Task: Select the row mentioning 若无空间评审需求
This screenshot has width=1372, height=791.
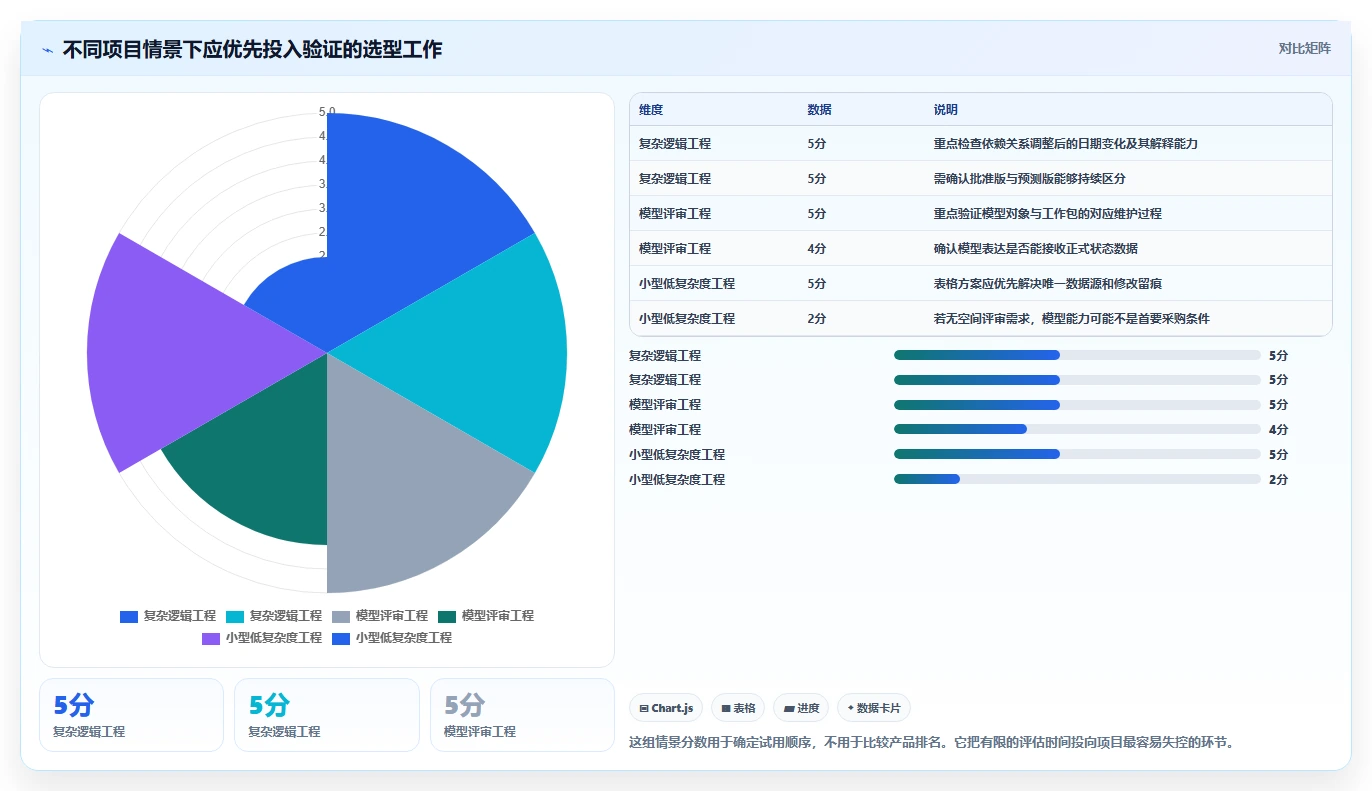Action: coord(981,319)
